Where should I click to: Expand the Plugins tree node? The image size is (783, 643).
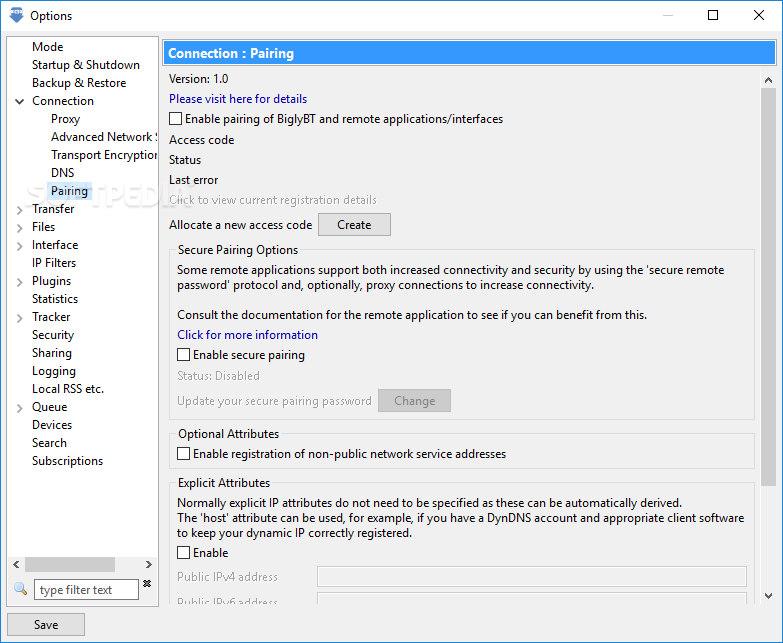tap(19, 282)
